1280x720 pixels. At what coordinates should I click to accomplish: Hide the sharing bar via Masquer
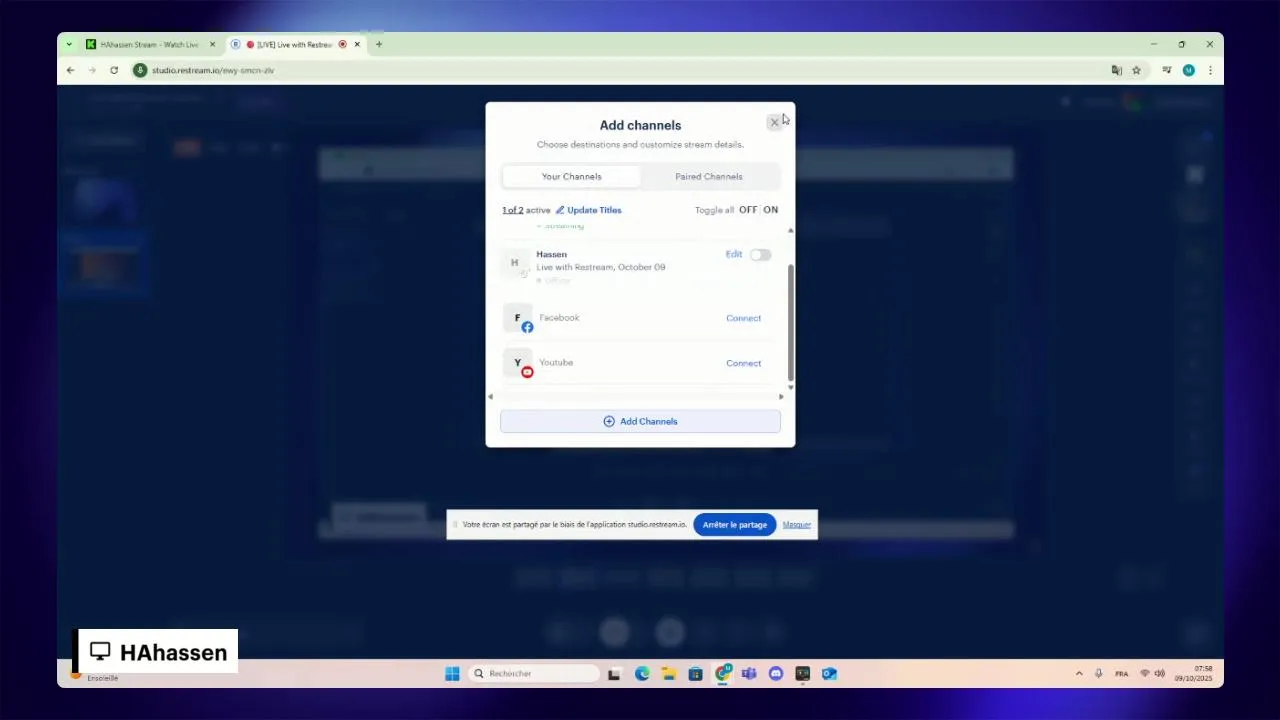pos(796,525)
